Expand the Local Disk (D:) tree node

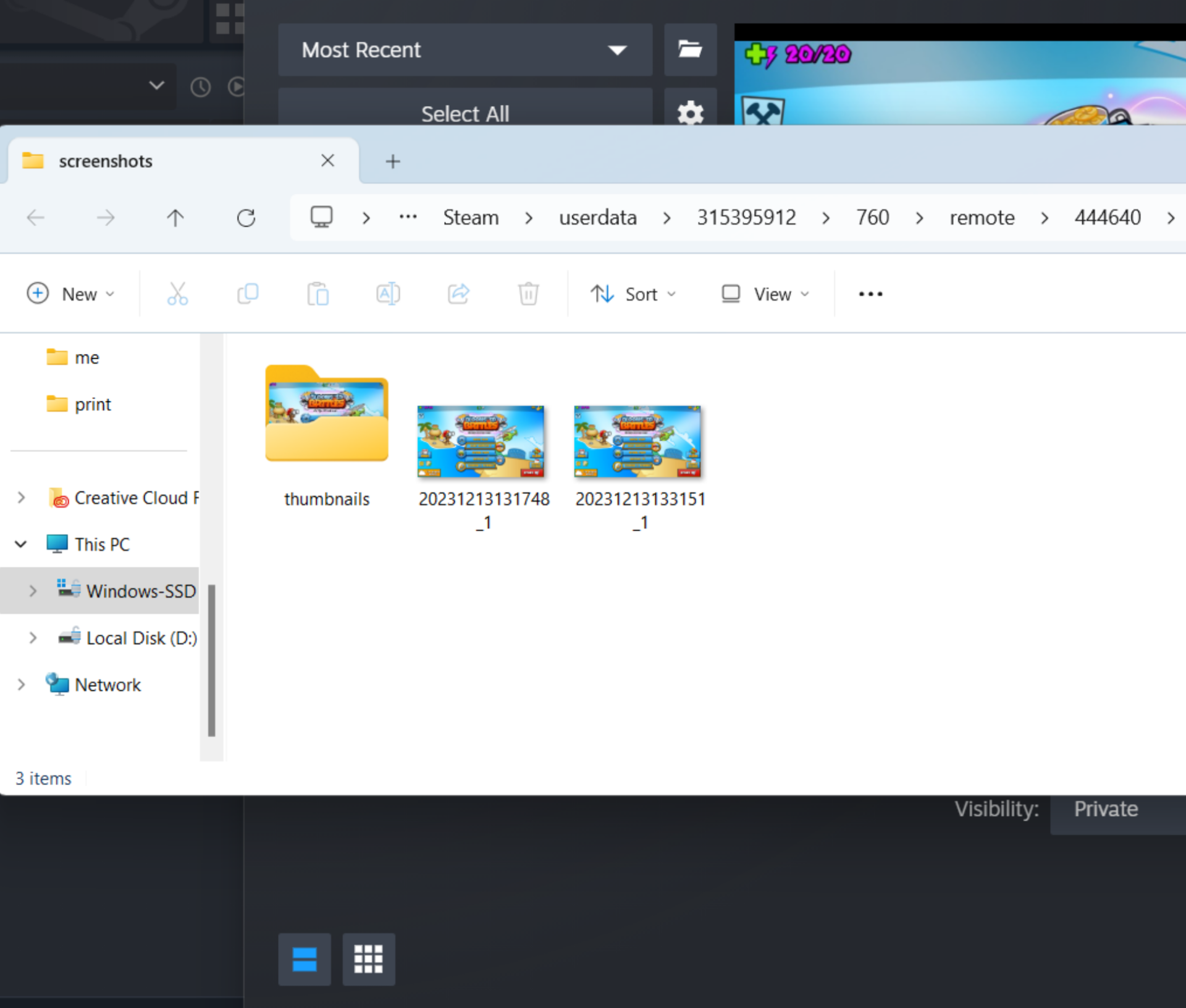pyautogui.click(x=33, y=638)
